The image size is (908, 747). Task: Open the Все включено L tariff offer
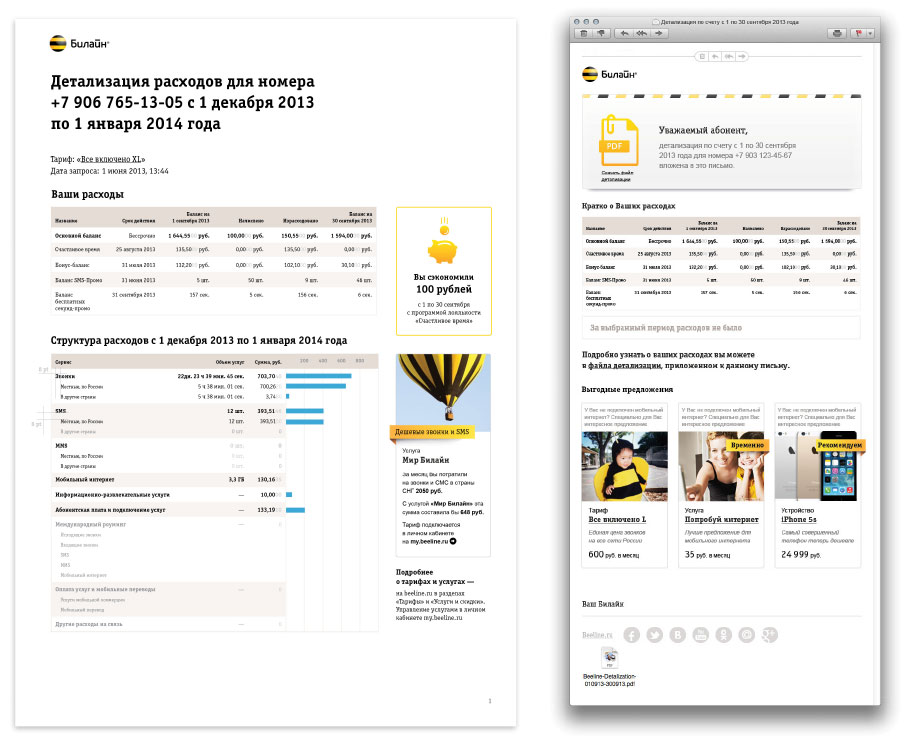tap(617, 520)
